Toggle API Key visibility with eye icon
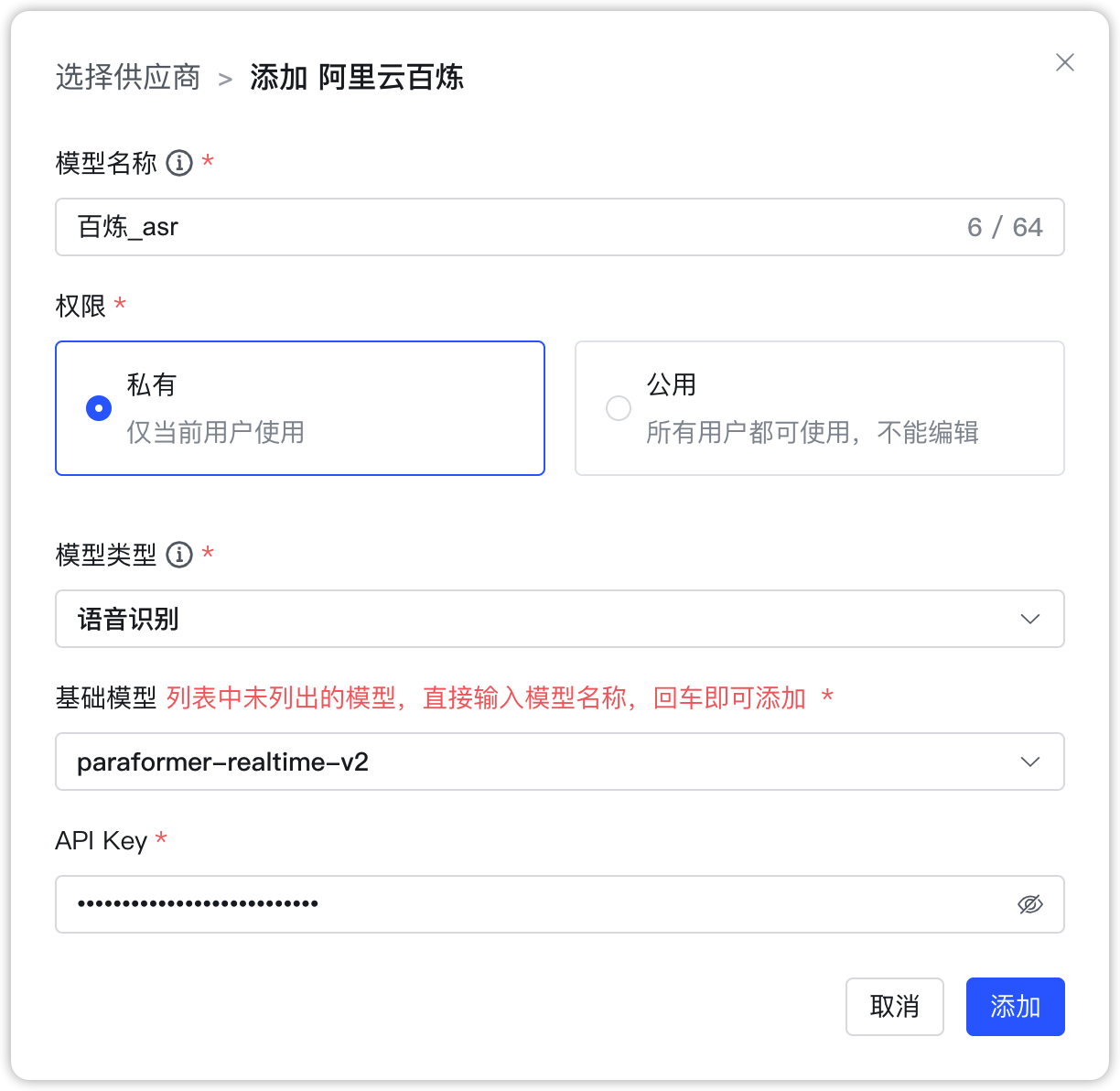The width and height of the screenshot is (1120, 1091). (x=1030, y=904)
